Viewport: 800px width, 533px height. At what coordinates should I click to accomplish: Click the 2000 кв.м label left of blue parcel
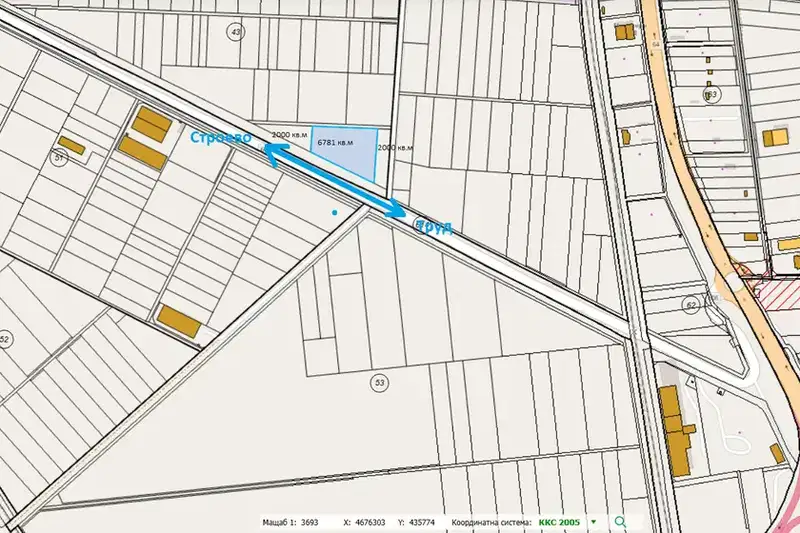pyautogui.click(x=289, y=135)
